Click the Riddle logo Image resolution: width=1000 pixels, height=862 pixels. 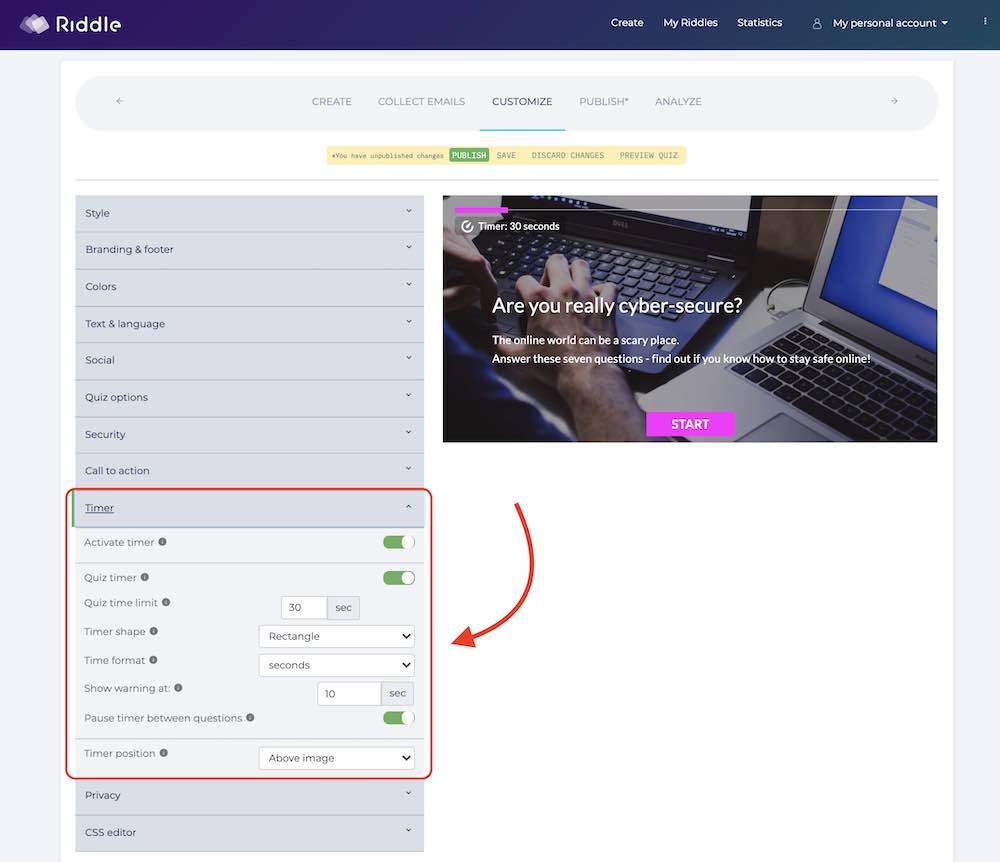tap(70, 24)
